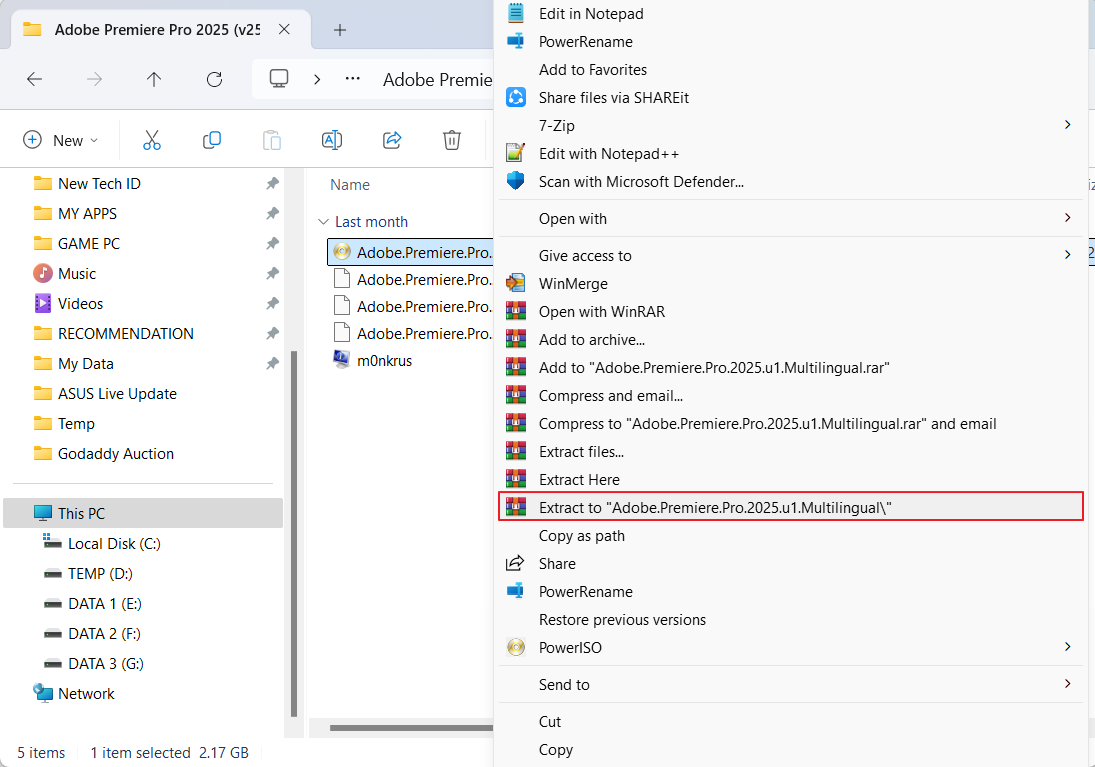Open a new Explorer tab with plus
The image size is (1095, 767).
pos(340,30)
